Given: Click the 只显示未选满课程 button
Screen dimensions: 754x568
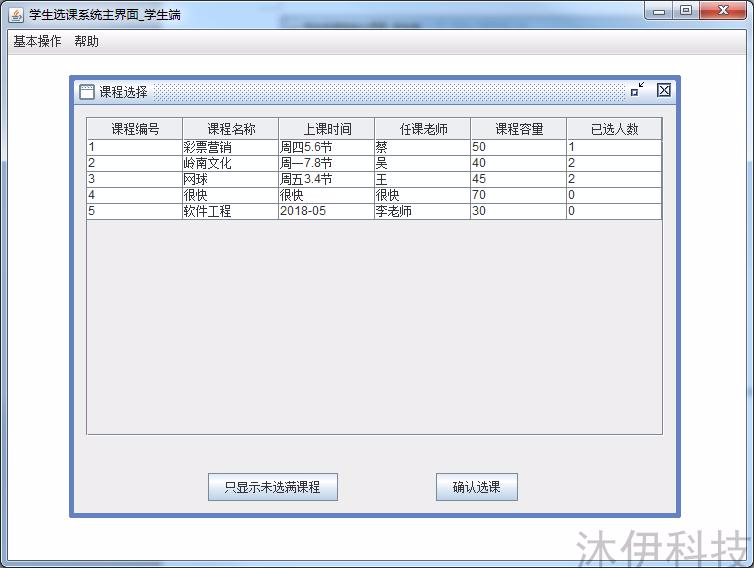Looking at the screenshot, I should pyautogui.click(x=273, y=487).
